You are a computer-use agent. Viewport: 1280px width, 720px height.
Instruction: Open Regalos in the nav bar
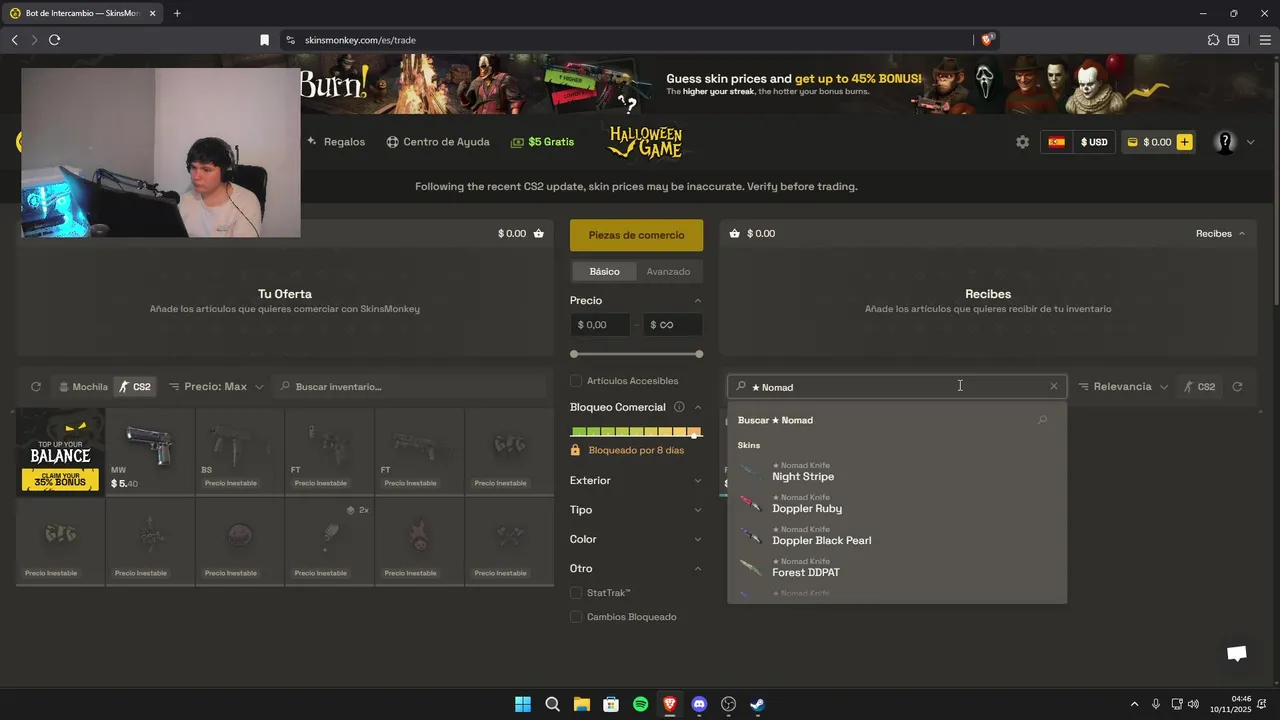click(x=336, y=142)
